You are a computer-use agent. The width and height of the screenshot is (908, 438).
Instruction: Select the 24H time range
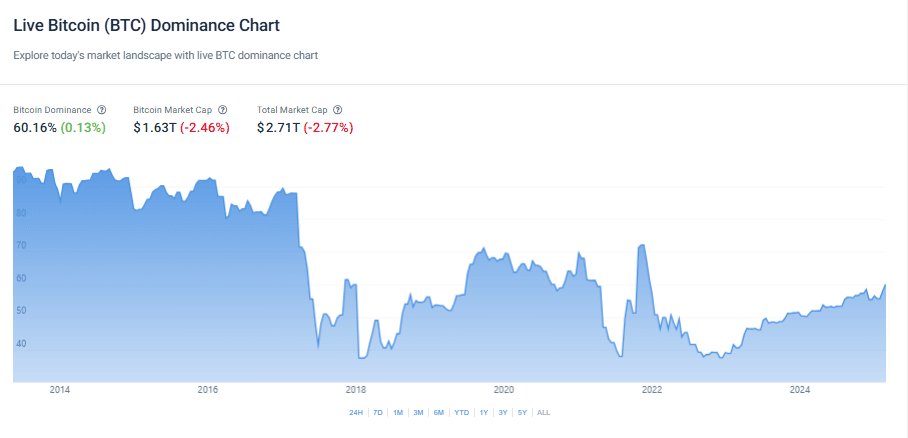pos(356,412)
